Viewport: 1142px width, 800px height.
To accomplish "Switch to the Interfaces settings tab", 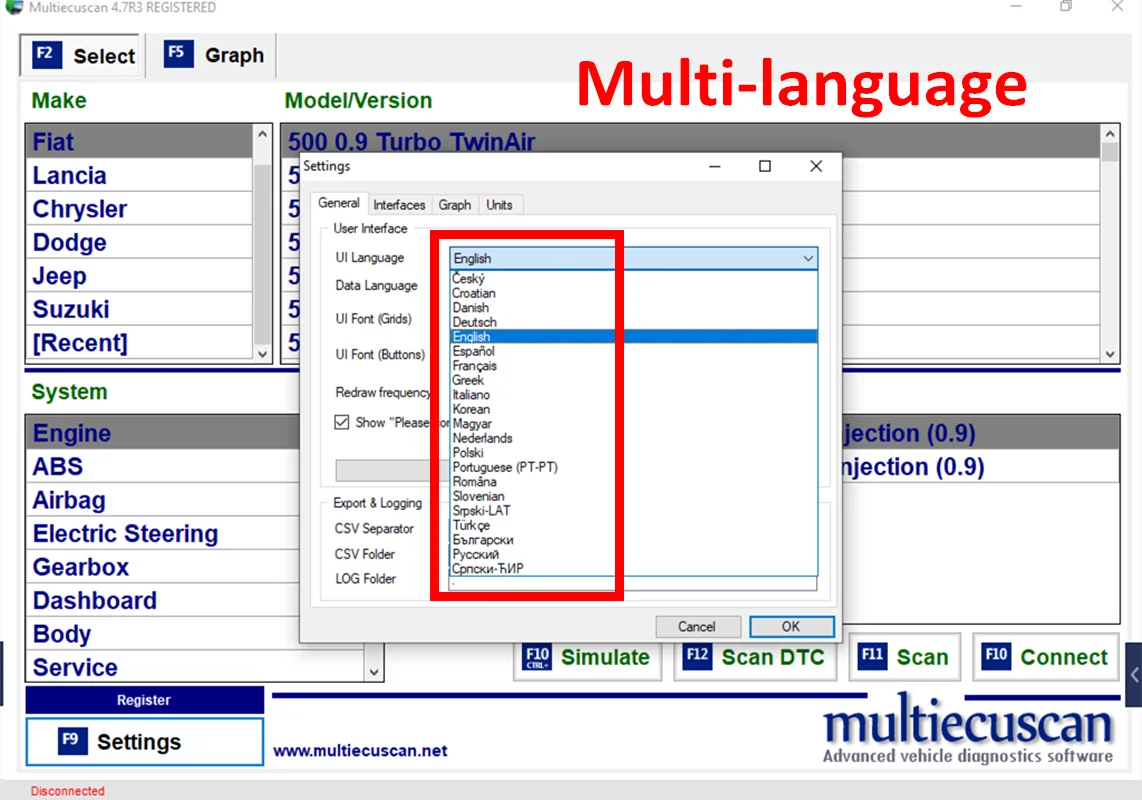I will coord(399,205).
